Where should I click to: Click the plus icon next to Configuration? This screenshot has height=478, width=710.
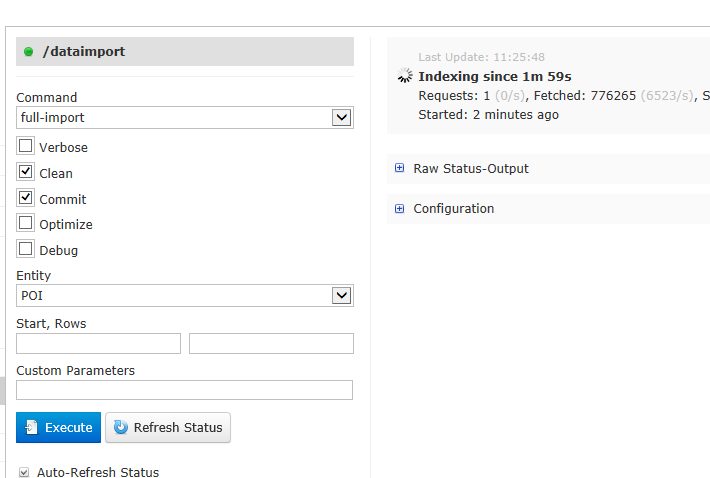[x=399, y=208]
